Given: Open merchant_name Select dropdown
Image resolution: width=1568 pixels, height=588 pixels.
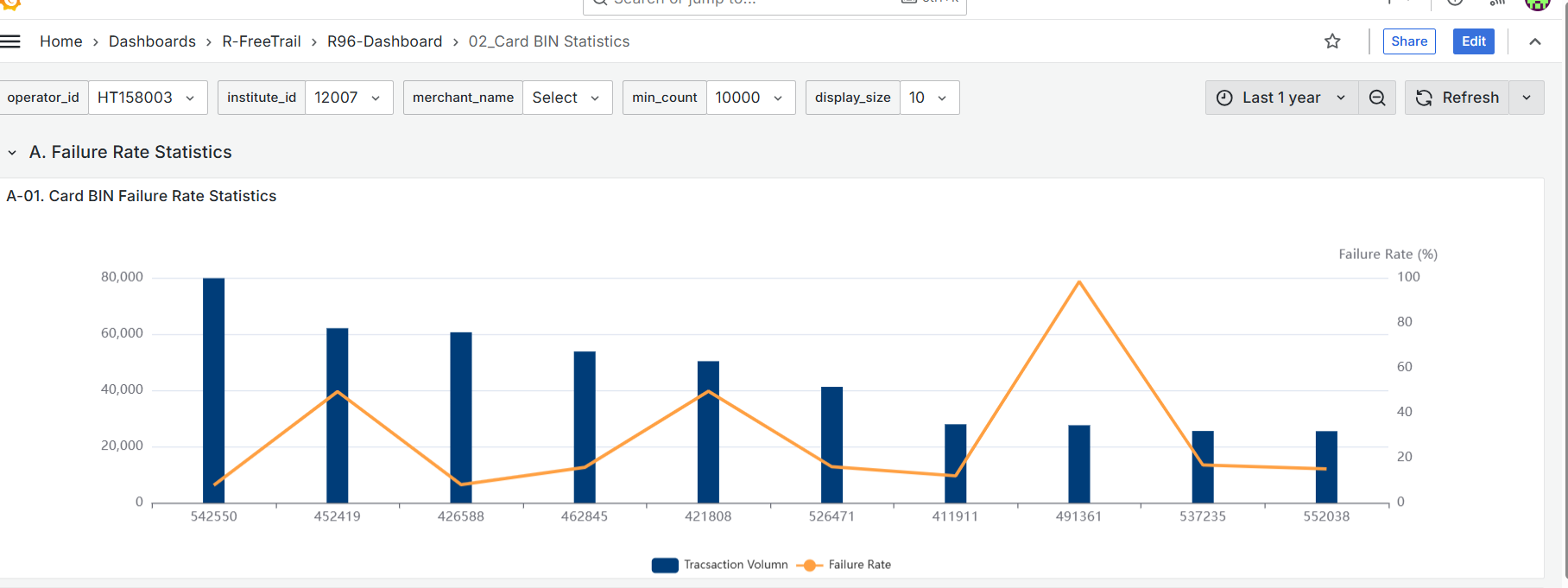Looking at the screenshot, I should pyautogui.click(x=566, y=98).
